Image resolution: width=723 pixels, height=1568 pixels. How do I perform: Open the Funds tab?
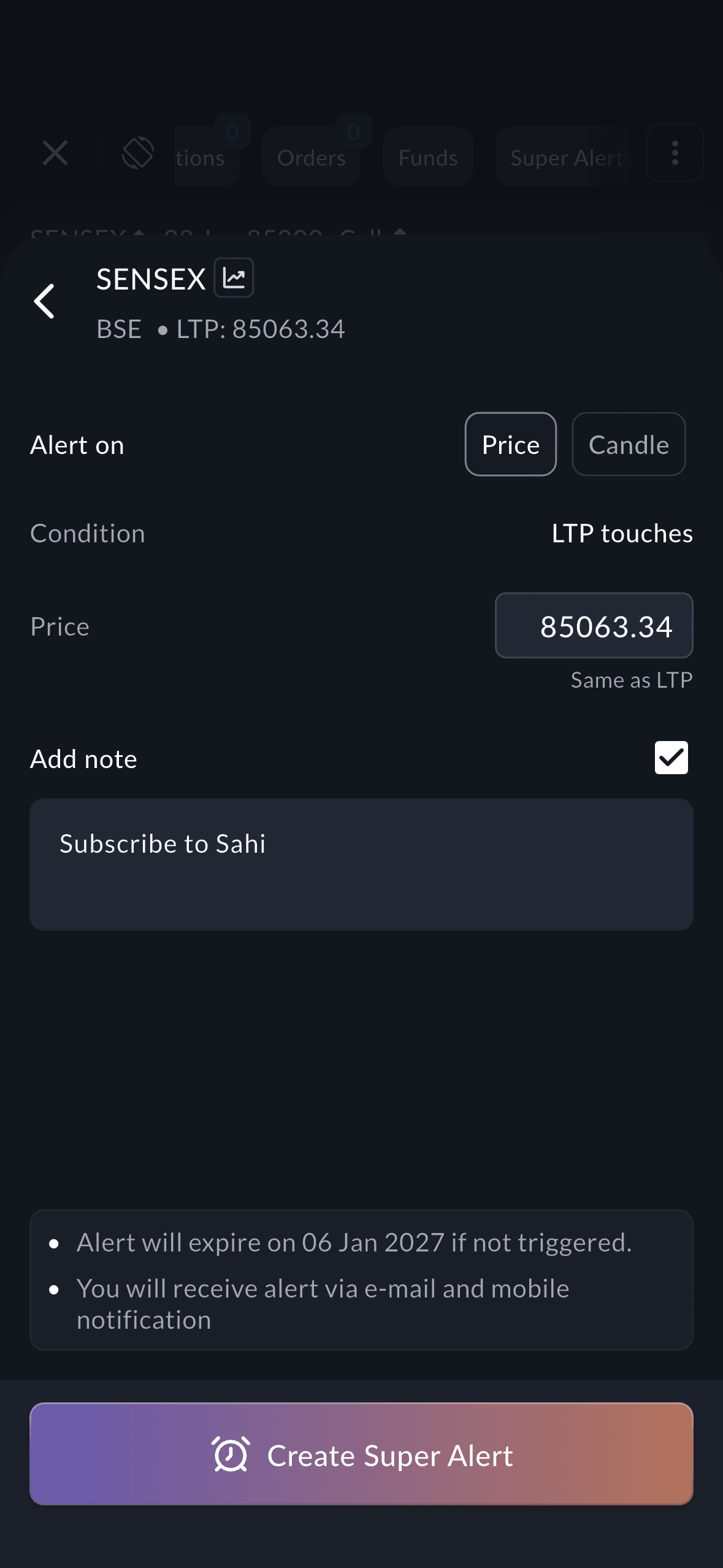[x=428, y=158]
